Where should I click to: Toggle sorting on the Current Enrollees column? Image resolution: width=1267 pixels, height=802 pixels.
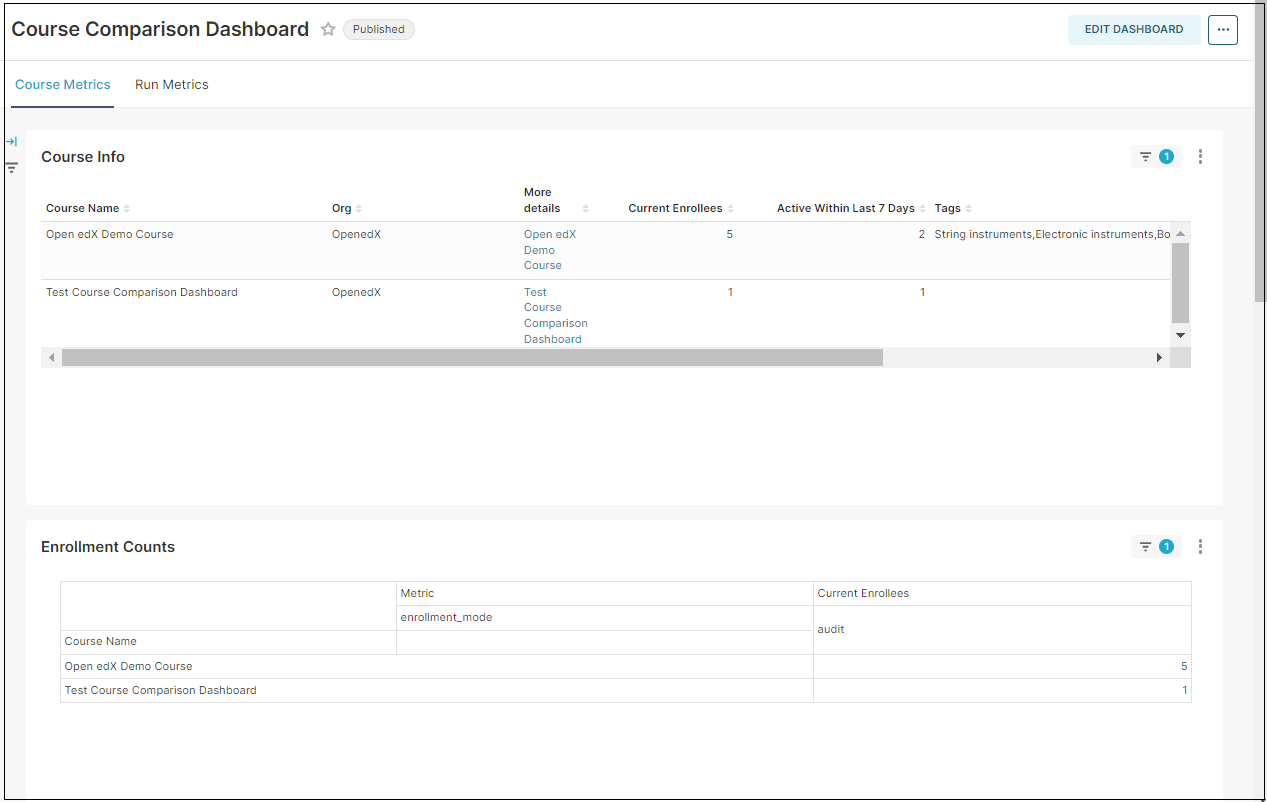pos(731,208)
